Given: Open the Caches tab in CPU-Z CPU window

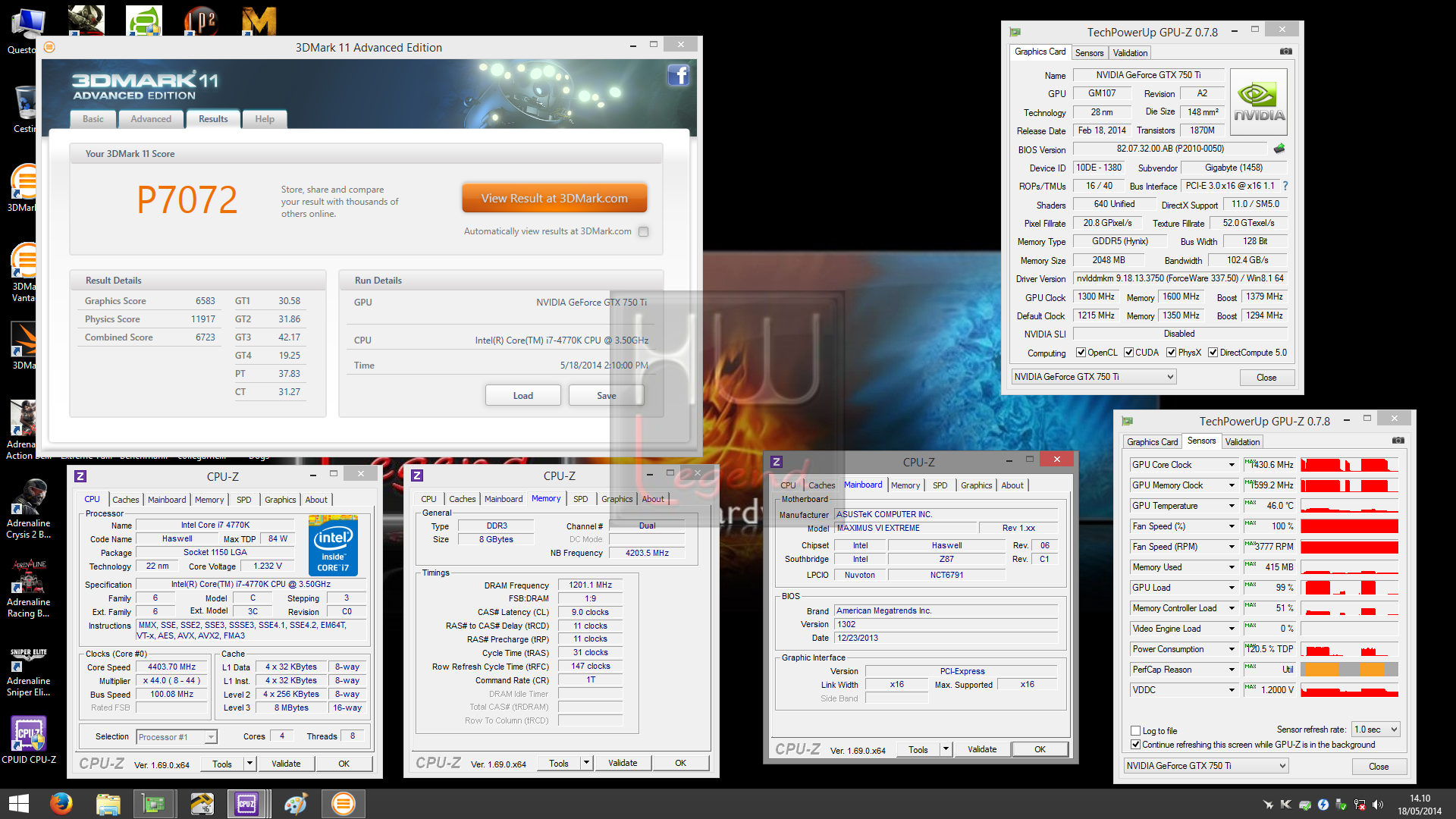Looking at the screenshot, I should pos(126,500).
